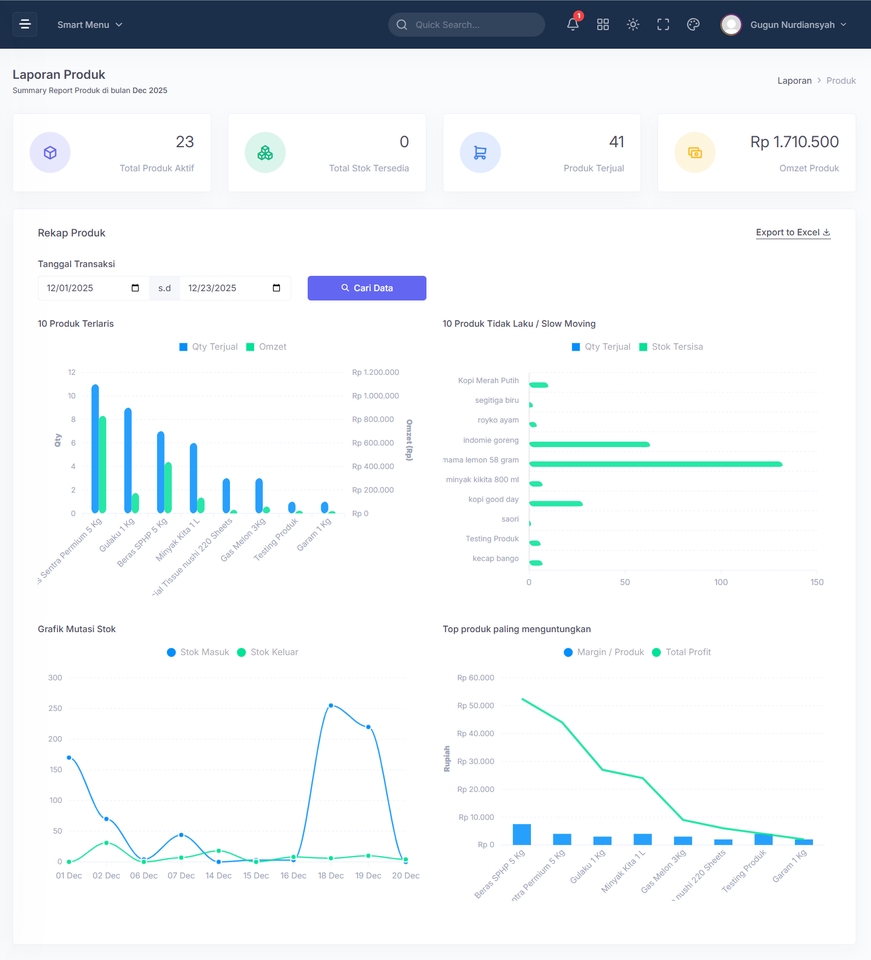The height and width of the screenshot is (960, 871).
Task: Toggle the Stok Tersisa legend series
Action: [x=671, y=347]
